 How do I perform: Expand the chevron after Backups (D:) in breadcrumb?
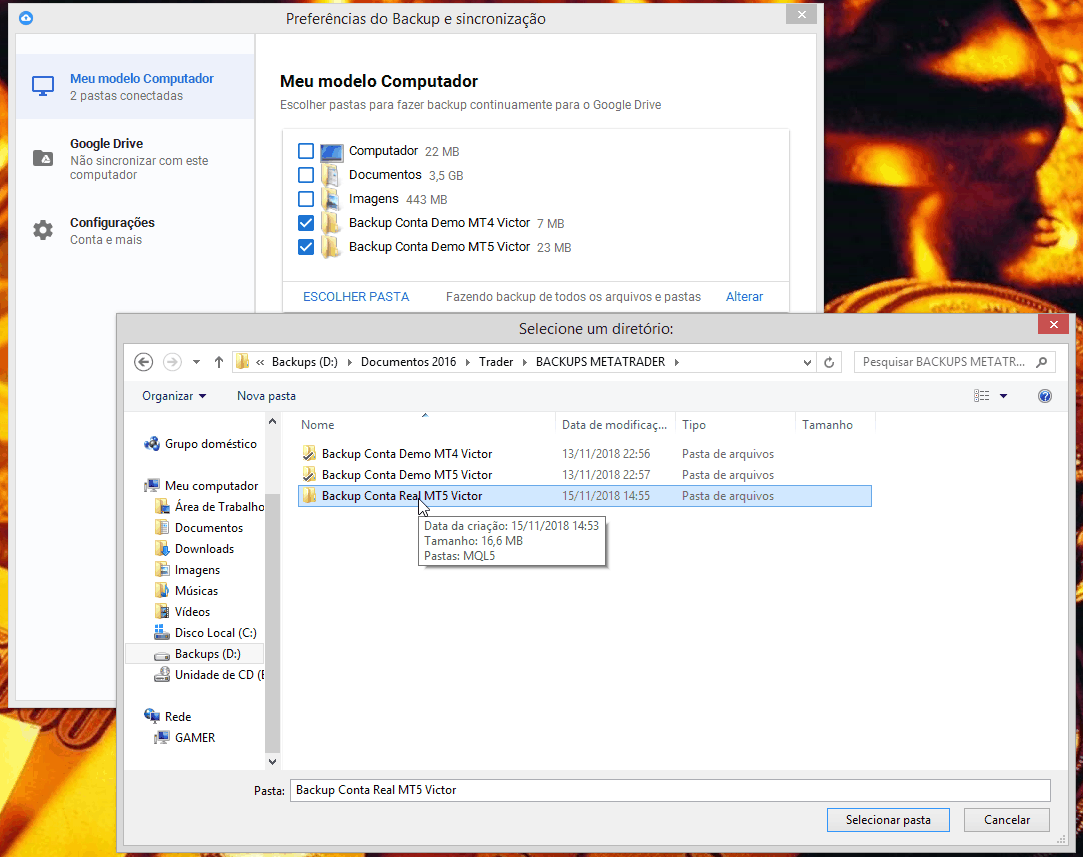[349, 362]
